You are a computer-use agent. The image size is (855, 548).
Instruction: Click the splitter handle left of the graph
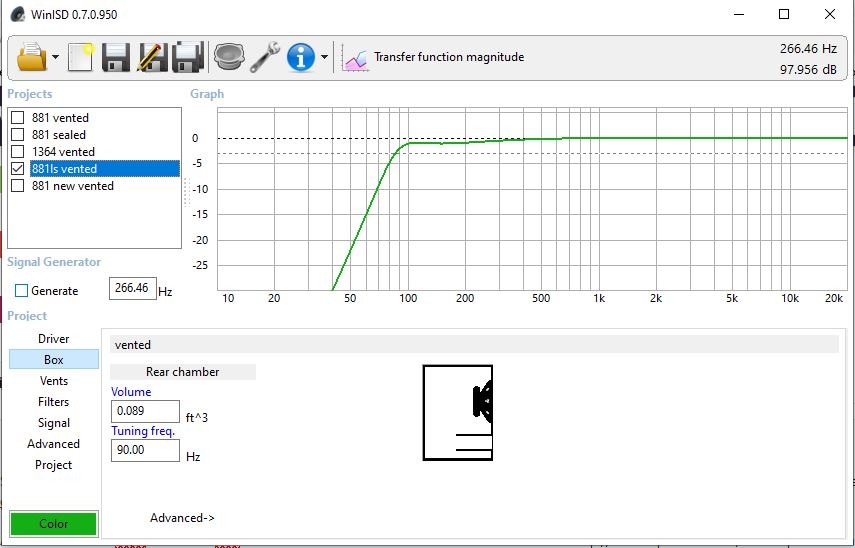(x=186, y=192)
